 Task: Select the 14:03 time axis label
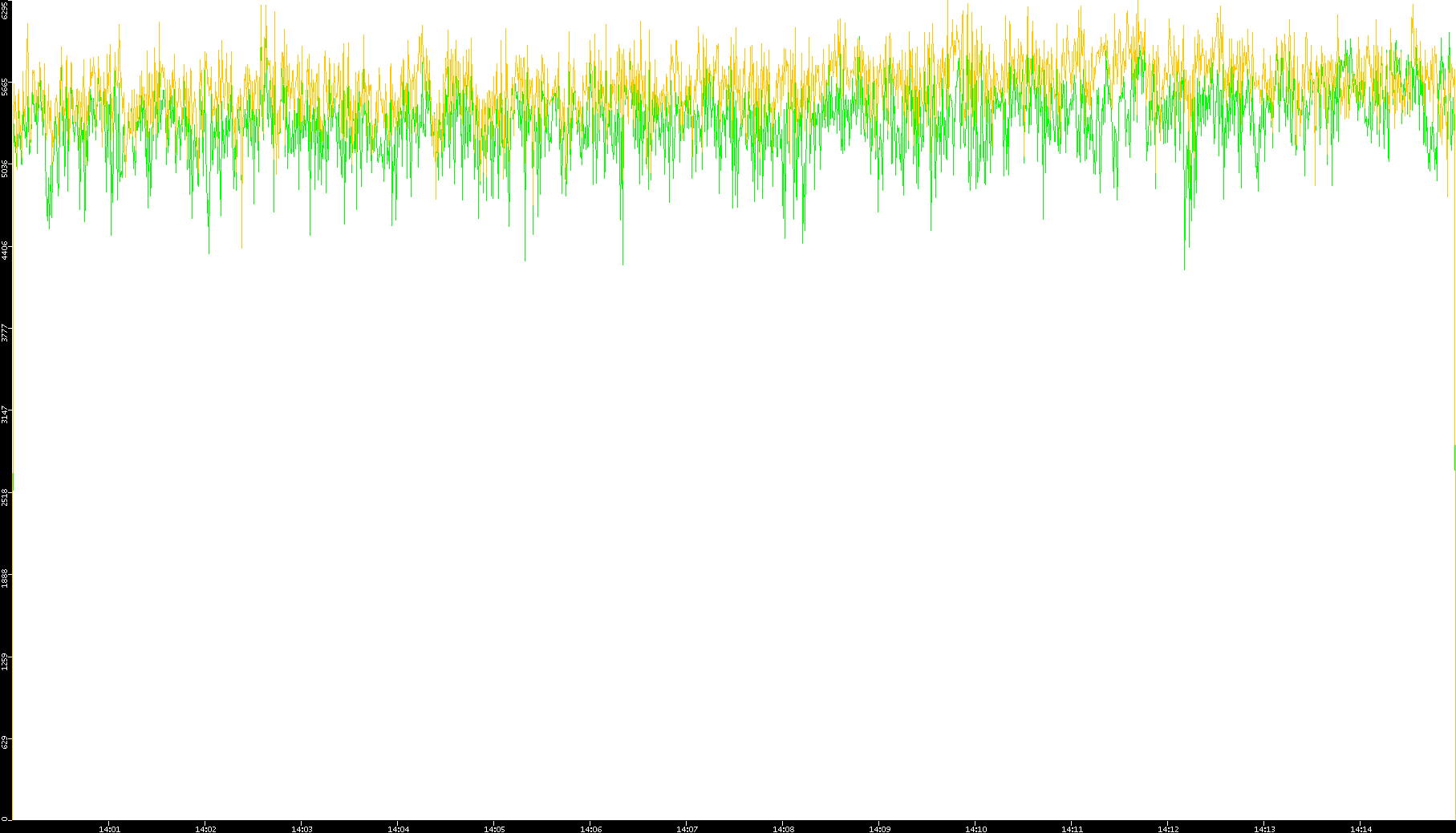(x=302, y=829)
